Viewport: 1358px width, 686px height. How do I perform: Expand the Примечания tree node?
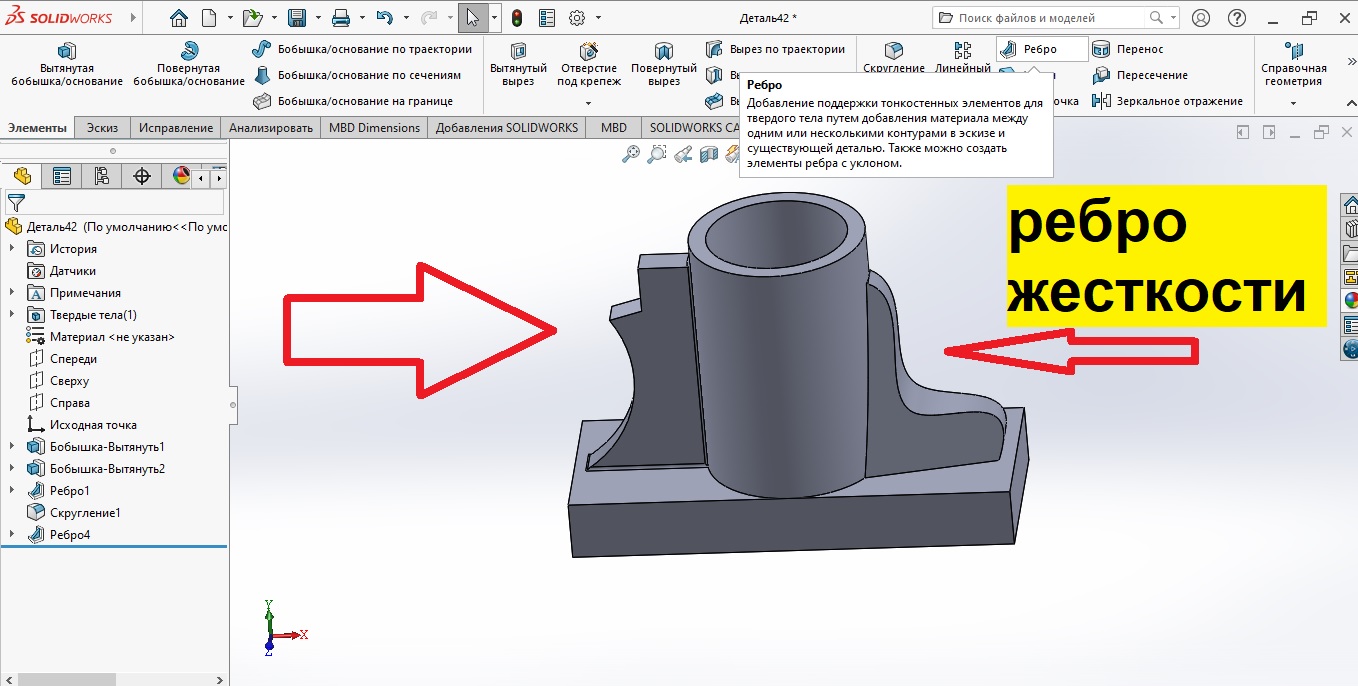click(12, 293)
